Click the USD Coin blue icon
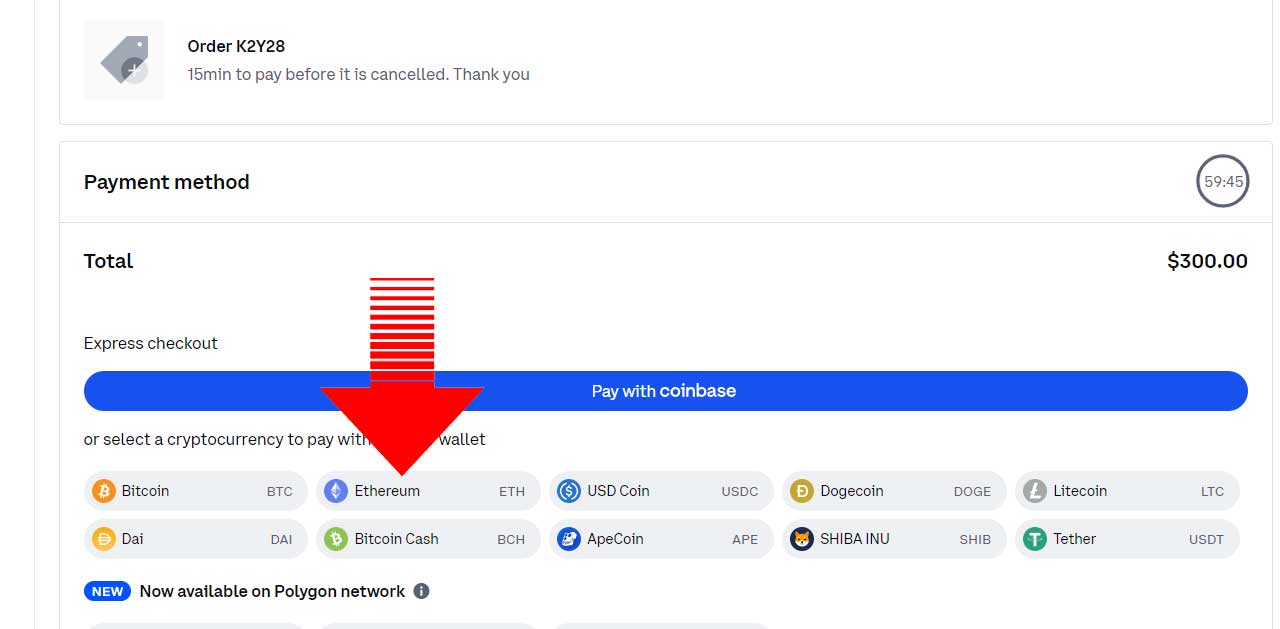Viewport: 1280px width, 629px height. click(x=569, y=491)
